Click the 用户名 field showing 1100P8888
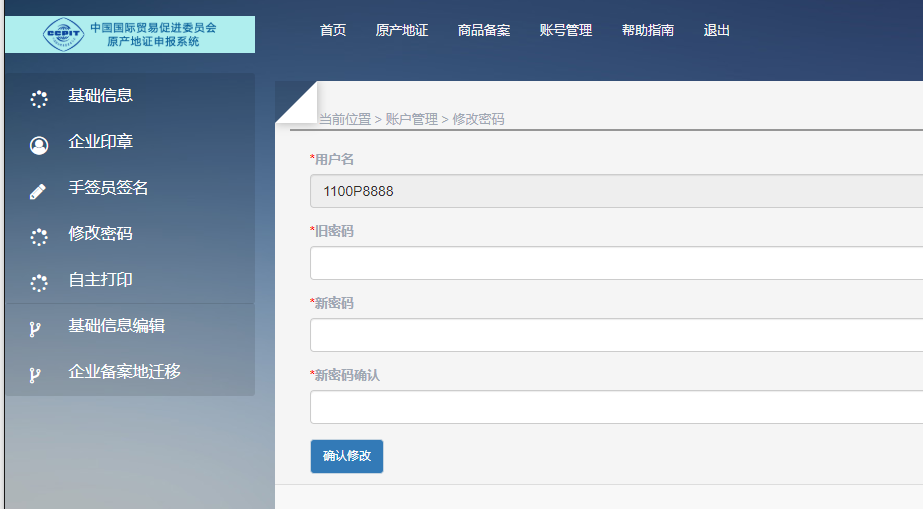Image resolution: width=923 pixels, height=509 pixels. [x=616, y=191]
